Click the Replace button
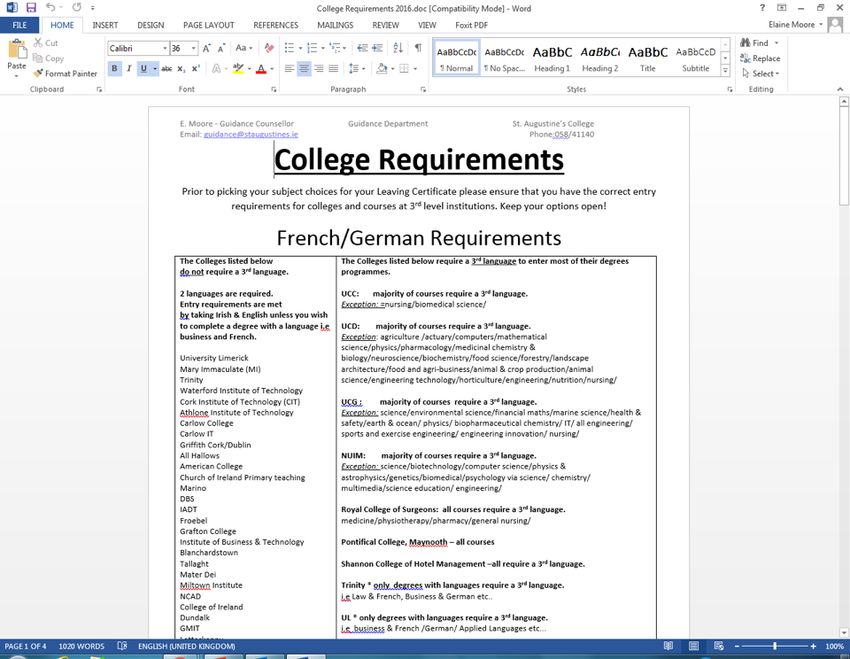Screen dimensions: 850x659 tap(760, 58)
